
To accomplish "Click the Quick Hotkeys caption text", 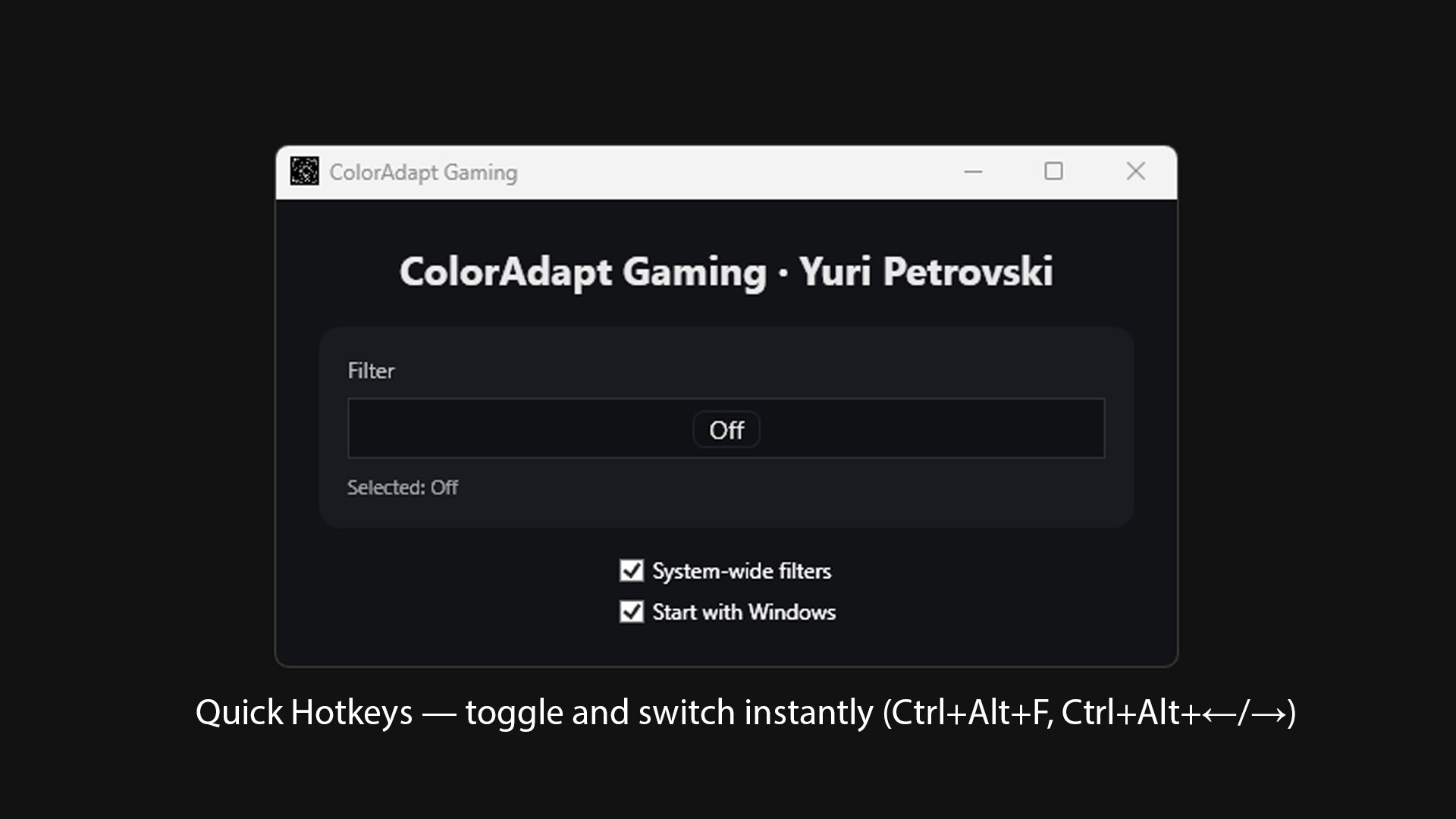I will (x=304, y=713).
